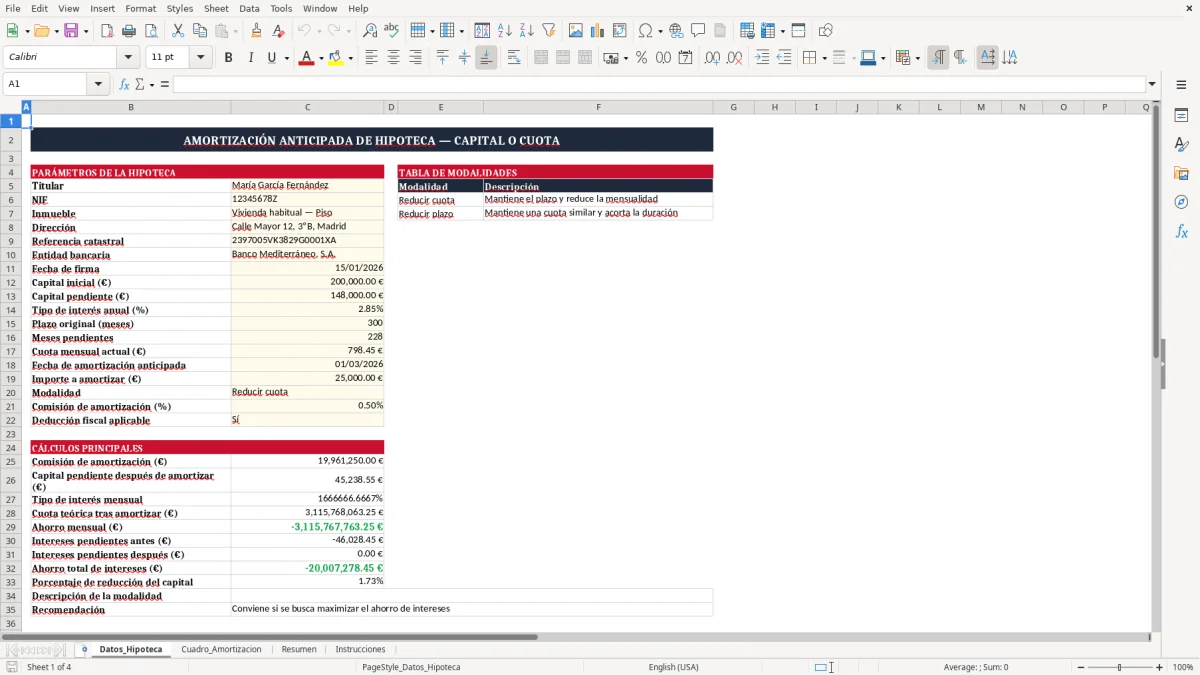Open Find and Replace
The image size is (1200, 675).
[370, 31]
